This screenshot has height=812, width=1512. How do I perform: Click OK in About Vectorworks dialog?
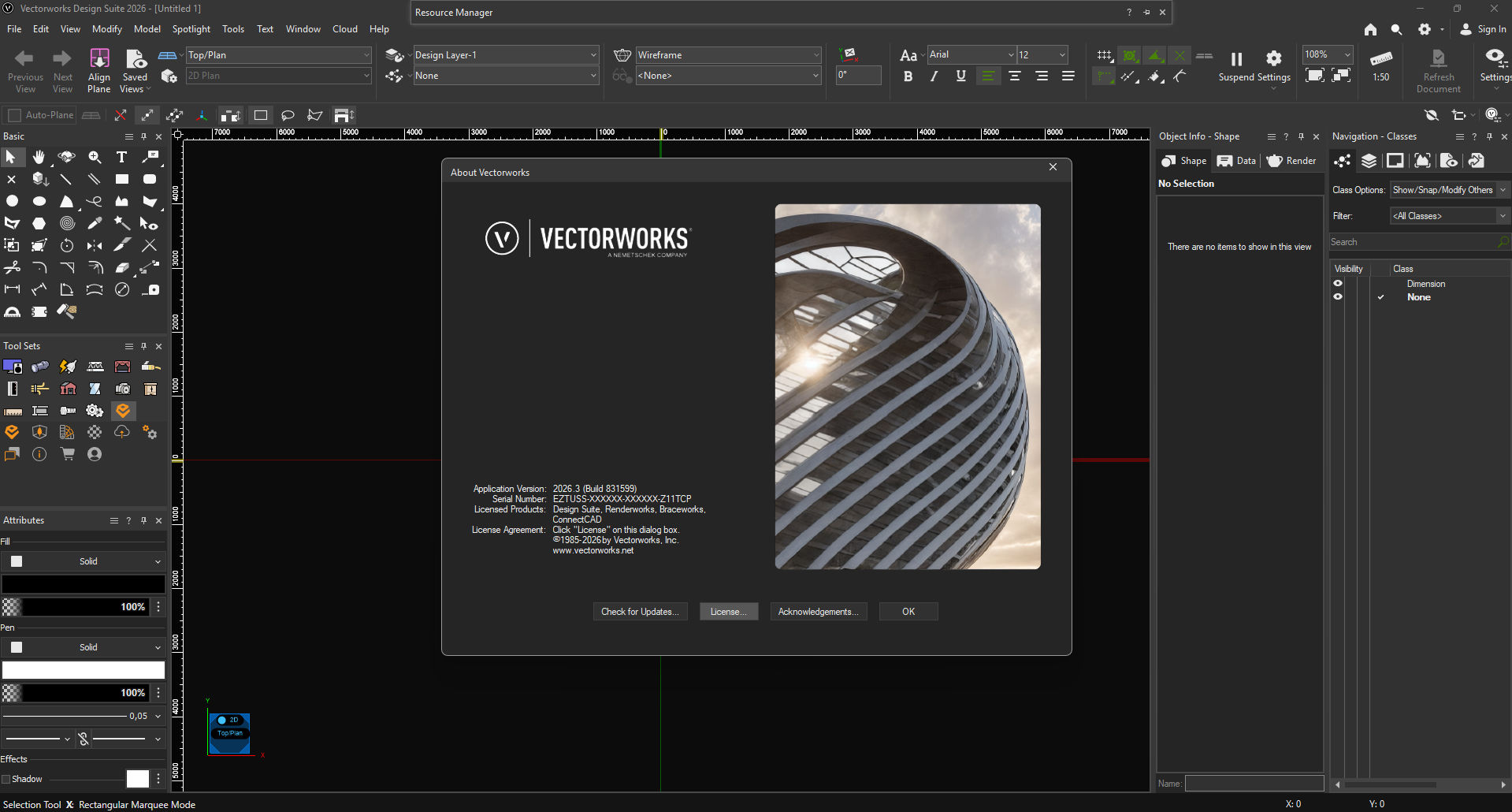click(x=908, y=612)
